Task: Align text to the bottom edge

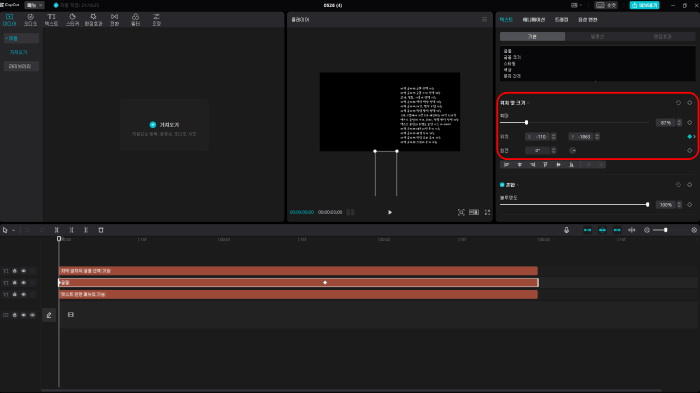Action: point(571,165)
